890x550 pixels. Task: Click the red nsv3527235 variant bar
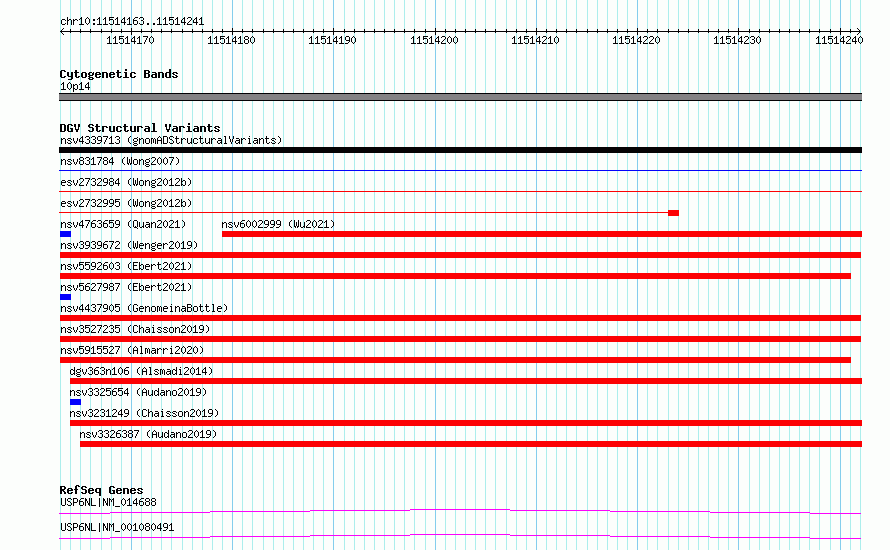pos(460,339)
